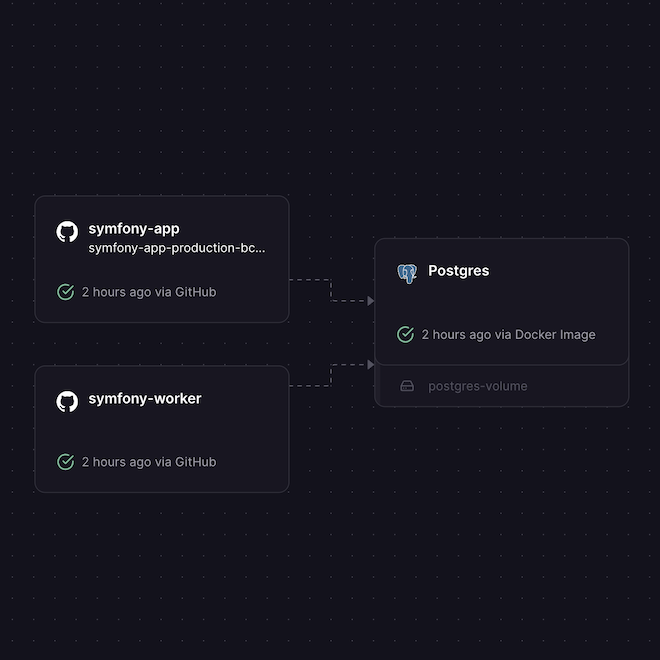Viewport: 660px width, 660px height.
Task: Open the Postgres service by its title
Action: 458,271
